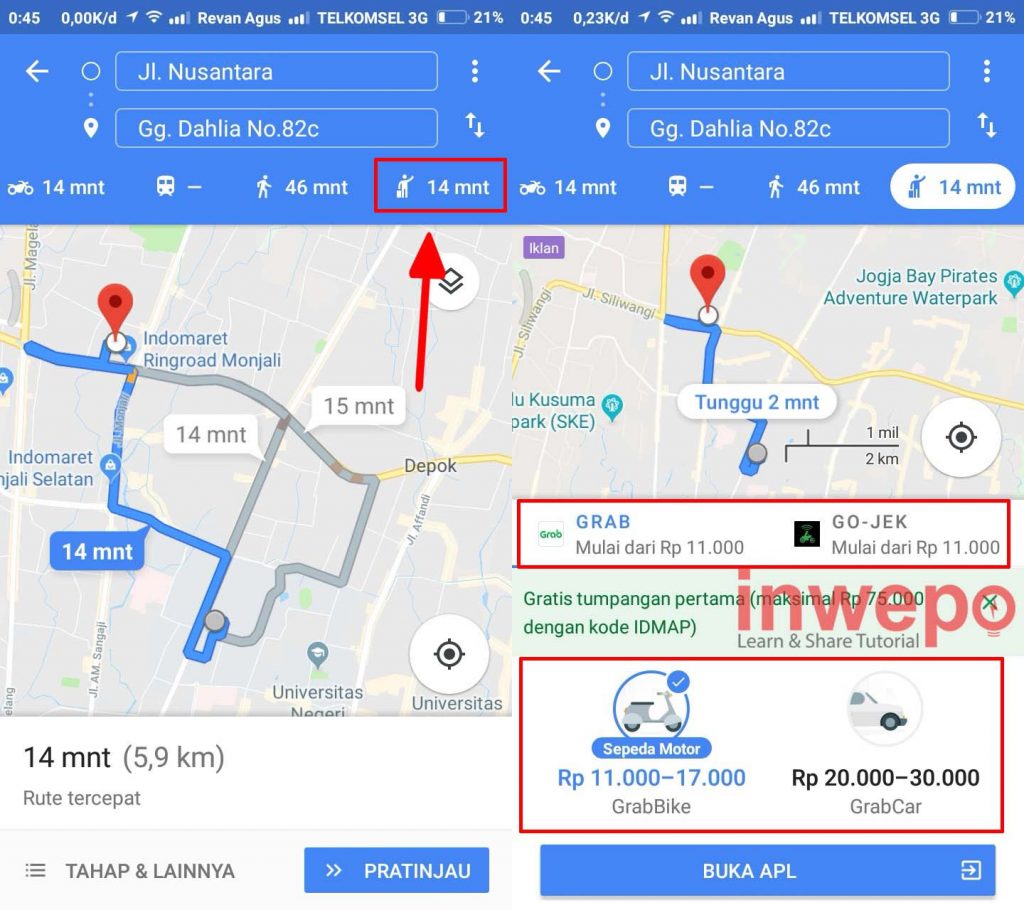The width and height of the screenshot is (1024, 910).
Task: Edit Jl. Nusantara origin field in left screen
Action: [x=276, y=71]
